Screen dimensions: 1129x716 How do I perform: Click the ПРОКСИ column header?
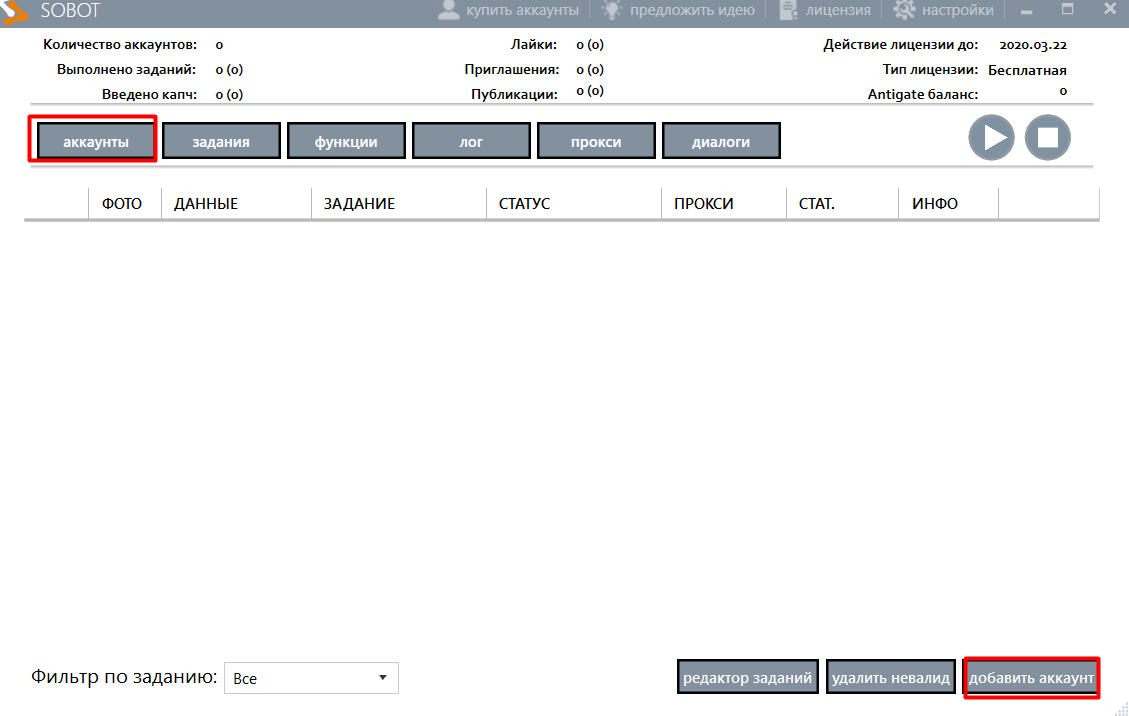coord(704,204)
